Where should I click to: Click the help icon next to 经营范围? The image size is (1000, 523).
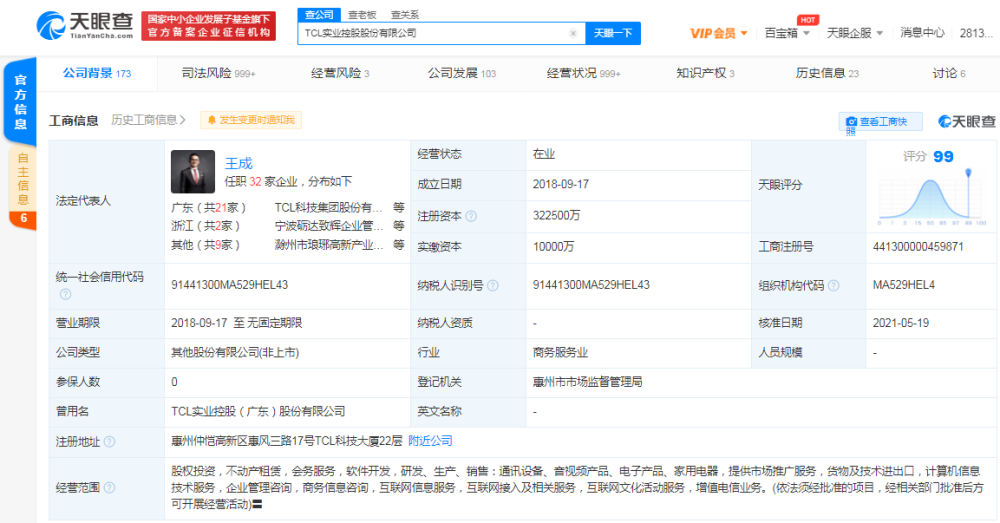109,488
